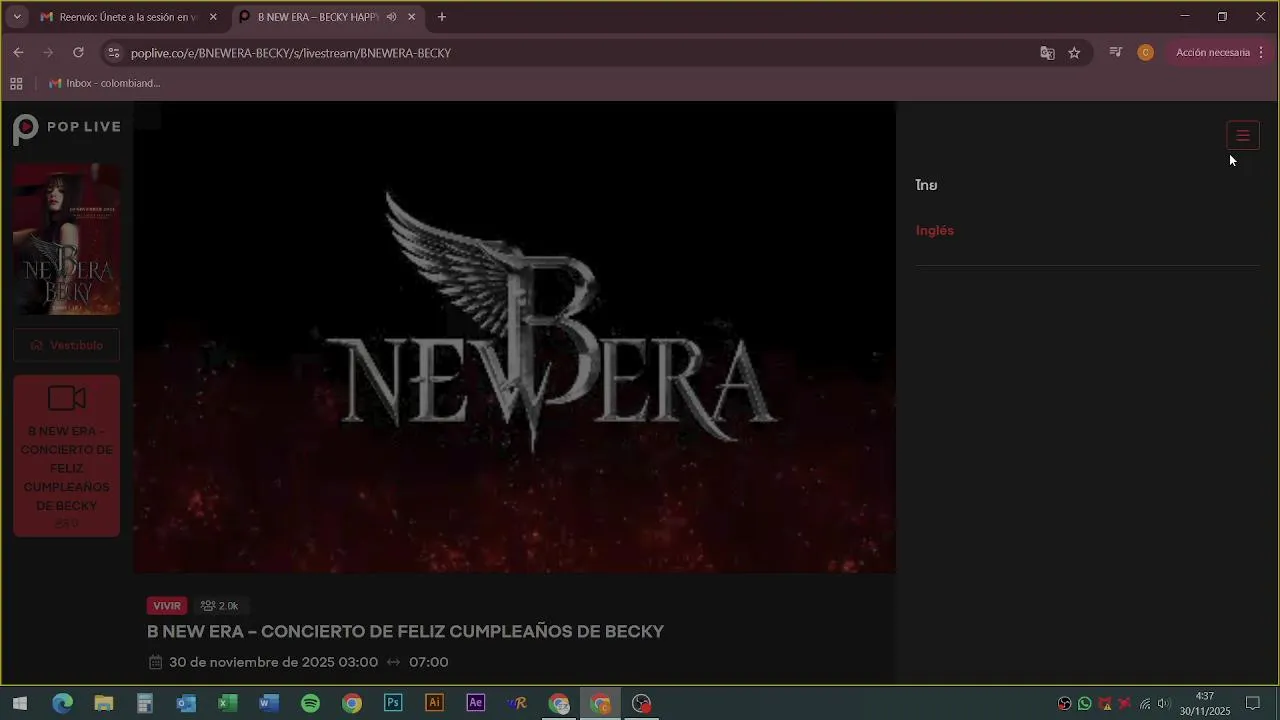Open a new browser tab
The height and width of the screenshot is (720, 1280).
(442, 17)
